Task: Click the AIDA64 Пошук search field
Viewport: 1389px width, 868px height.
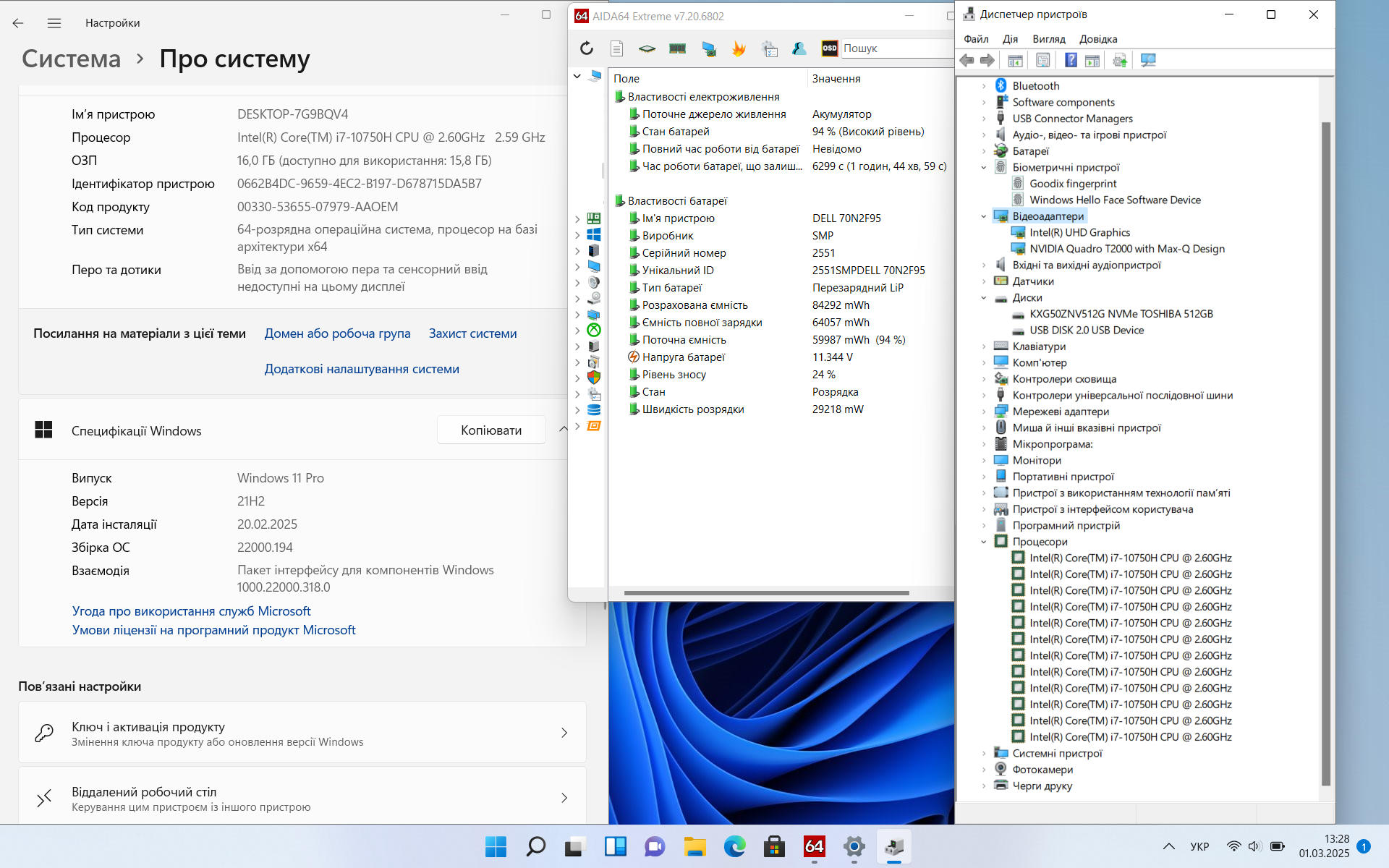Action: coord(897,48)
